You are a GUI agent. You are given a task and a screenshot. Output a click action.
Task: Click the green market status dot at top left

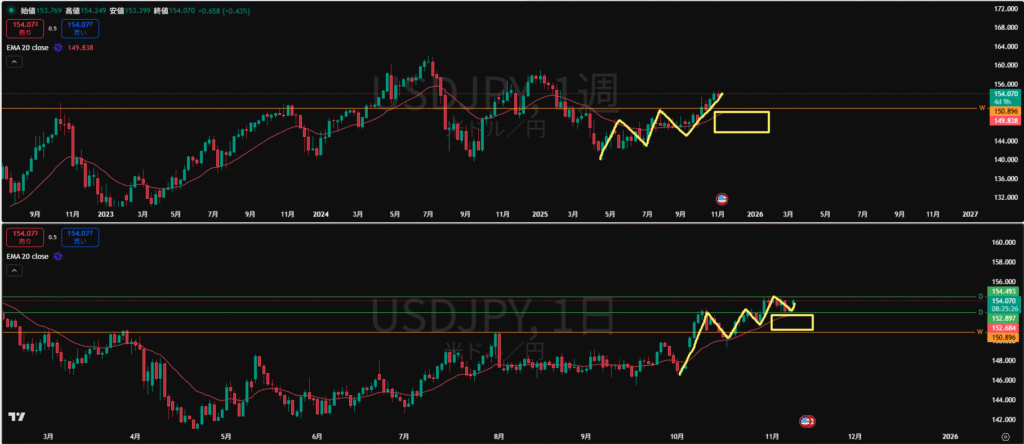tap(11, 10)
